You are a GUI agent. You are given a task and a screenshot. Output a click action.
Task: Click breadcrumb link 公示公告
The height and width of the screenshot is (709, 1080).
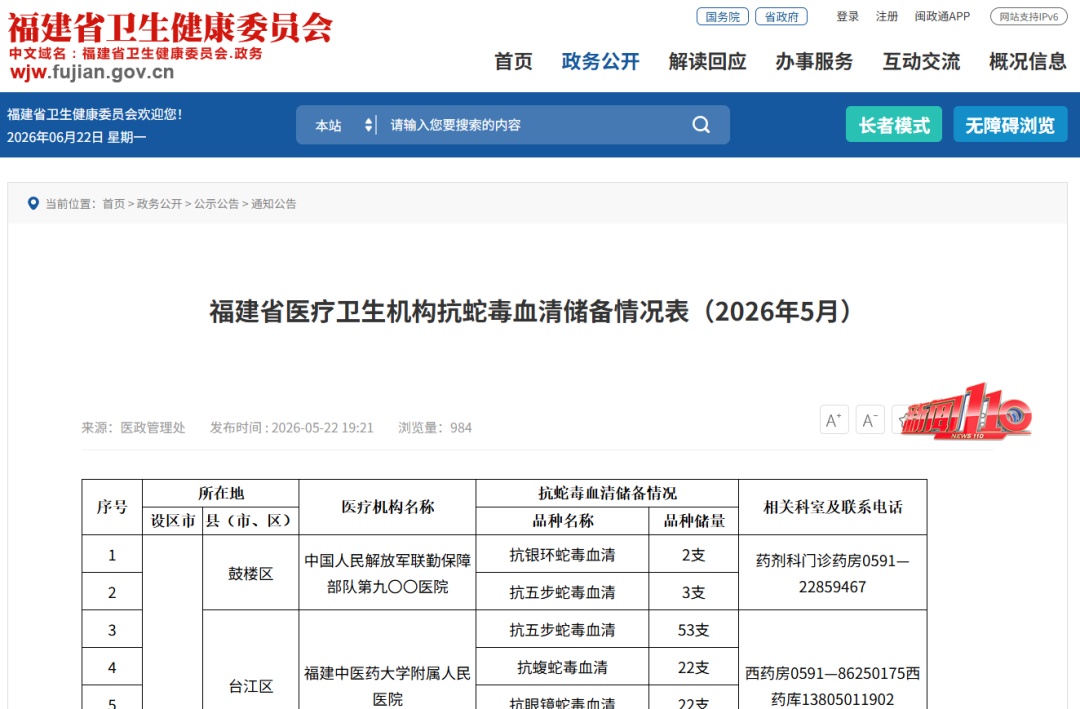[x=216, y=204]
